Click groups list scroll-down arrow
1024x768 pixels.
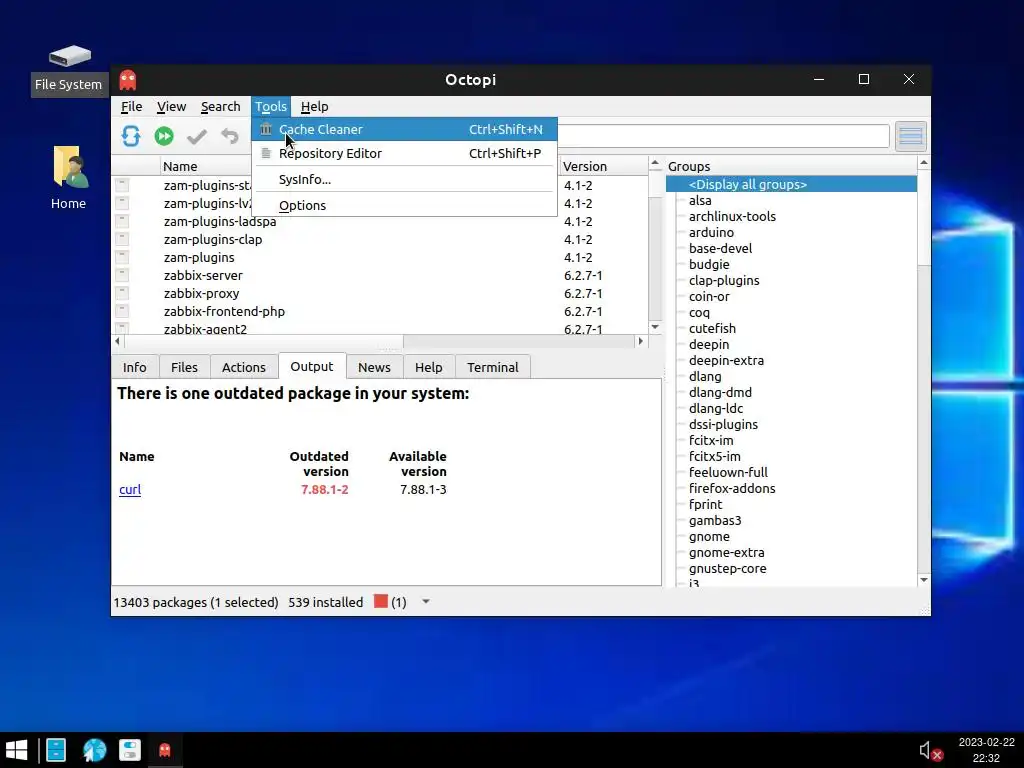[923, 580]
